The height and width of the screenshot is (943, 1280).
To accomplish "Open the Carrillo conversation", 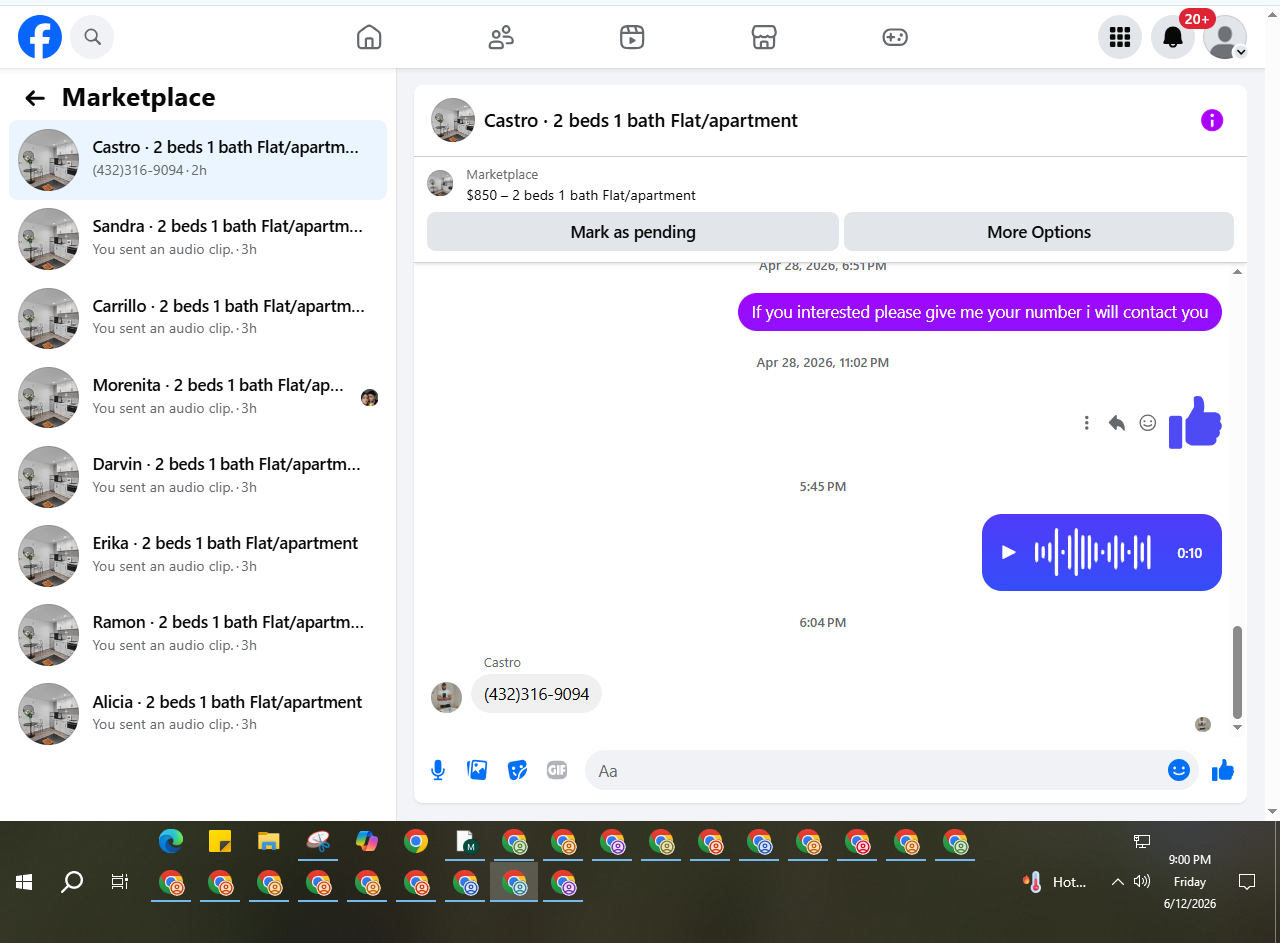I will point(198,318).
